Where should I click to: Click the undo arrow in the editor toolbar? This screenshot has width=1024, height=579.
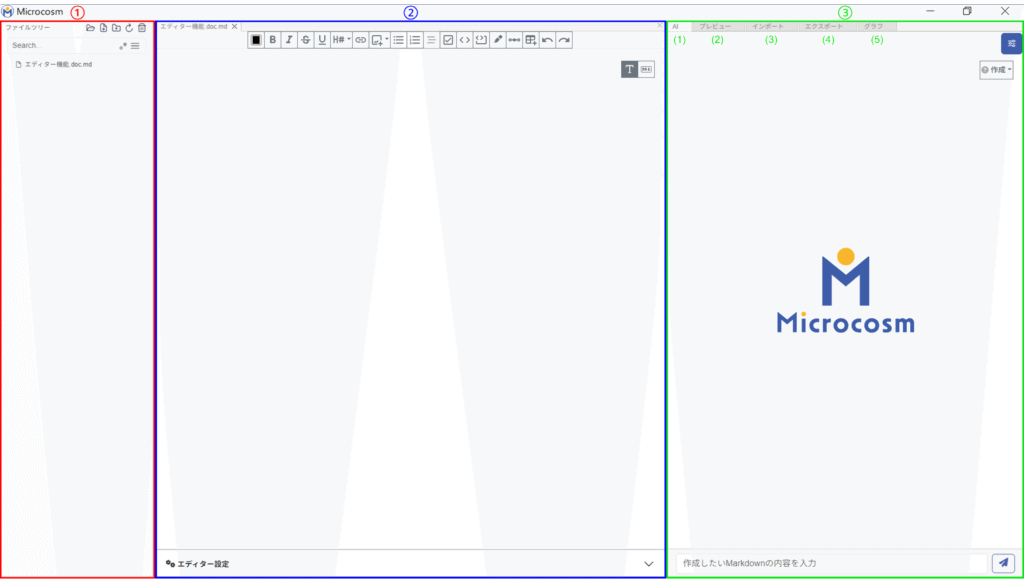547,40
